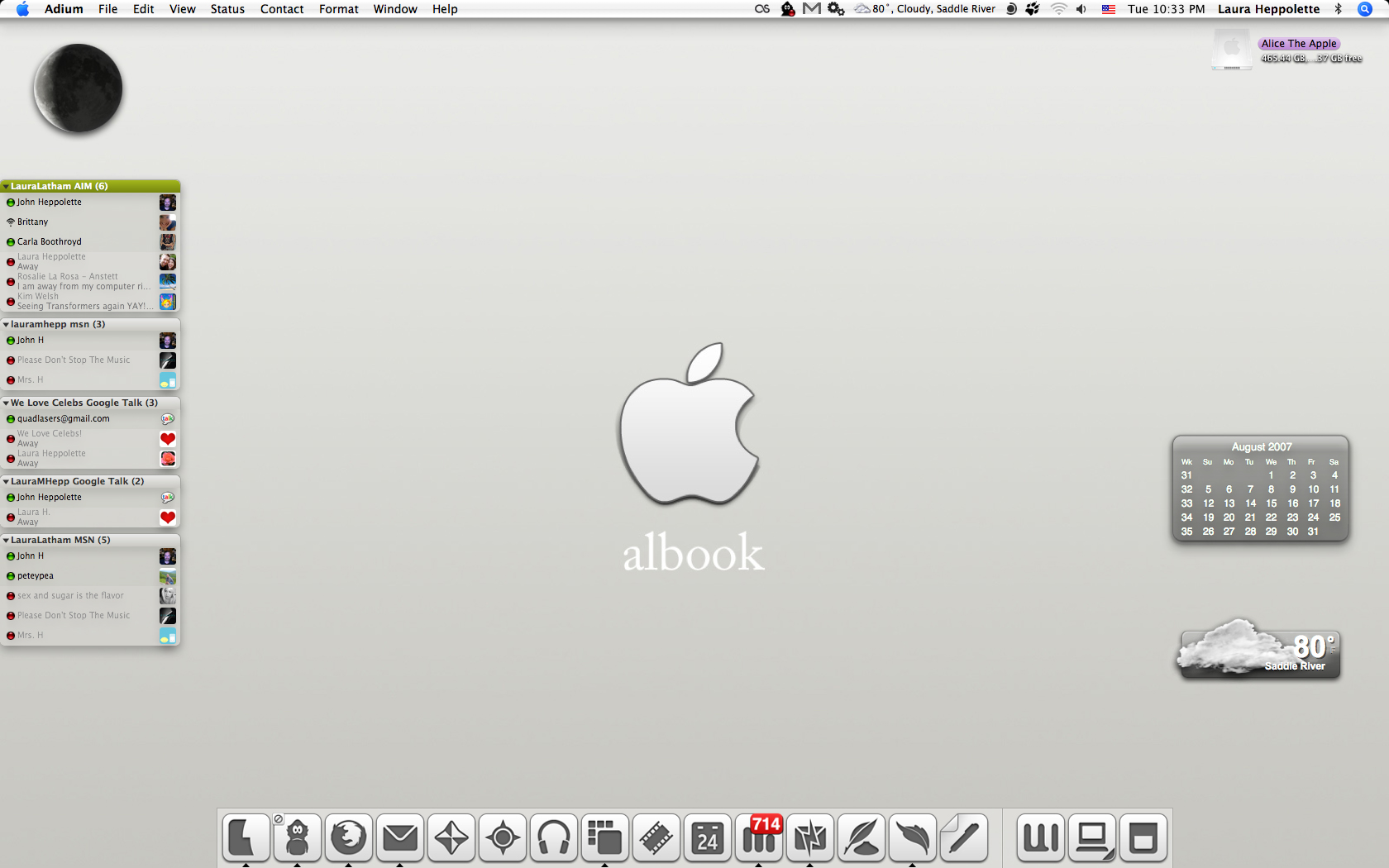Screen dimensions: 1389x868
Task: Click Kim Welsh's buddy picture
Action: point(168,302)
